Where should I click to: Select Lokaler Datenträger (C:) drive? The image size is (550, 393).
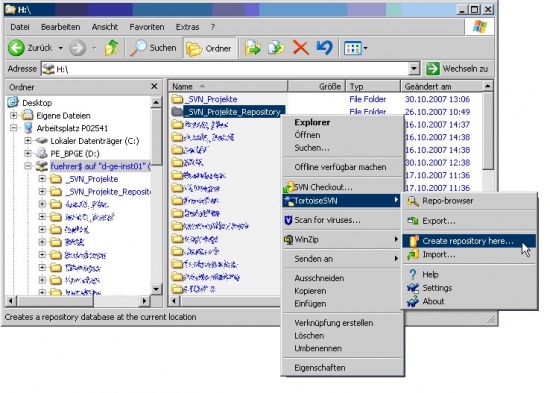(x=95, y=141)
